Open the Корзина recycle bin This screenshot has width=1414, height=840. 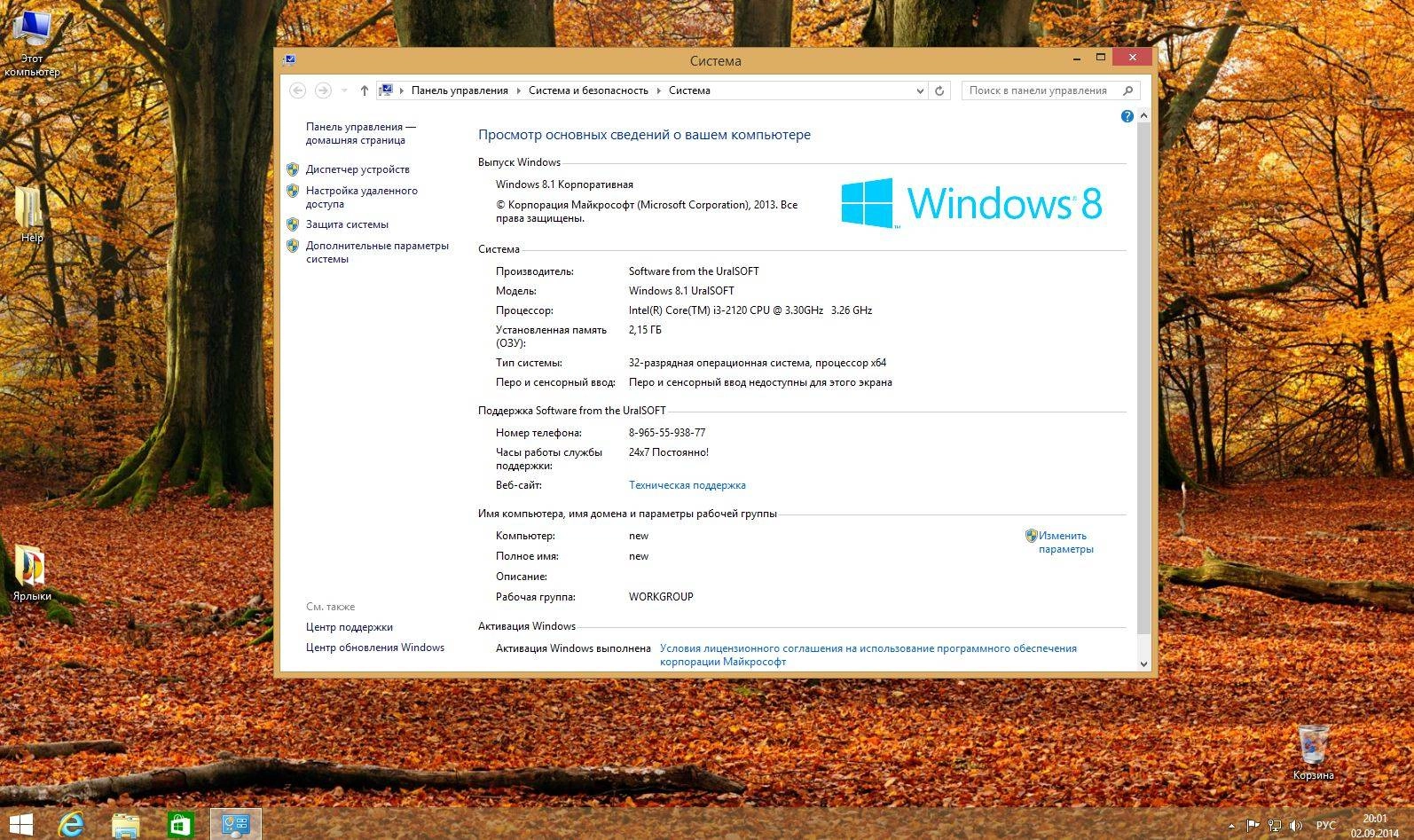point(1313,752)
